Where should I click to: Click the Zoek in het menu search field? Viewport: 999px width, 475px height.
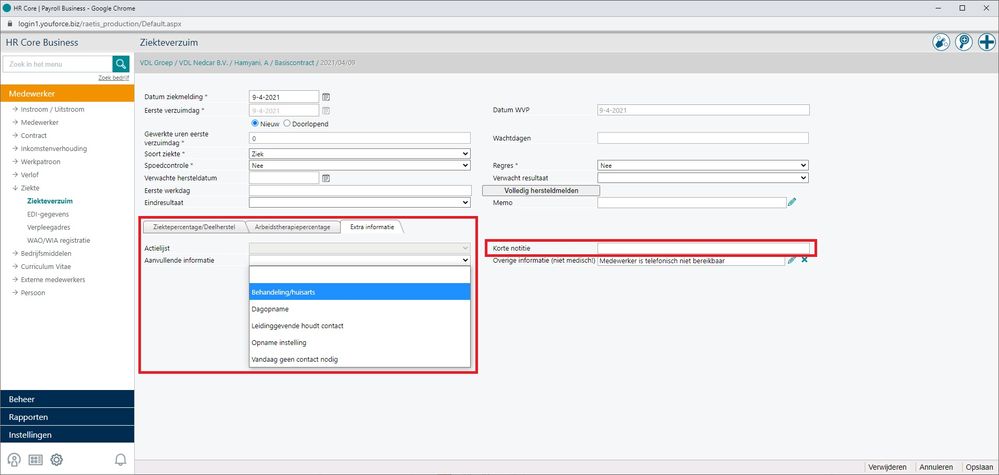[x=57, y=64]
